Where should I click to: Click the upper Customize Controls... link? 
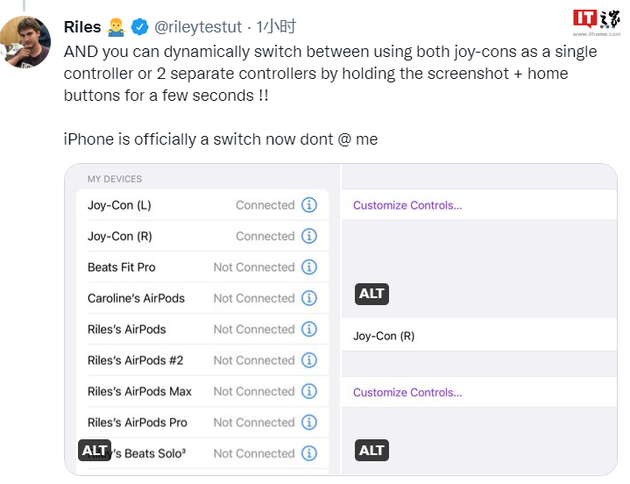click(407, 205)
